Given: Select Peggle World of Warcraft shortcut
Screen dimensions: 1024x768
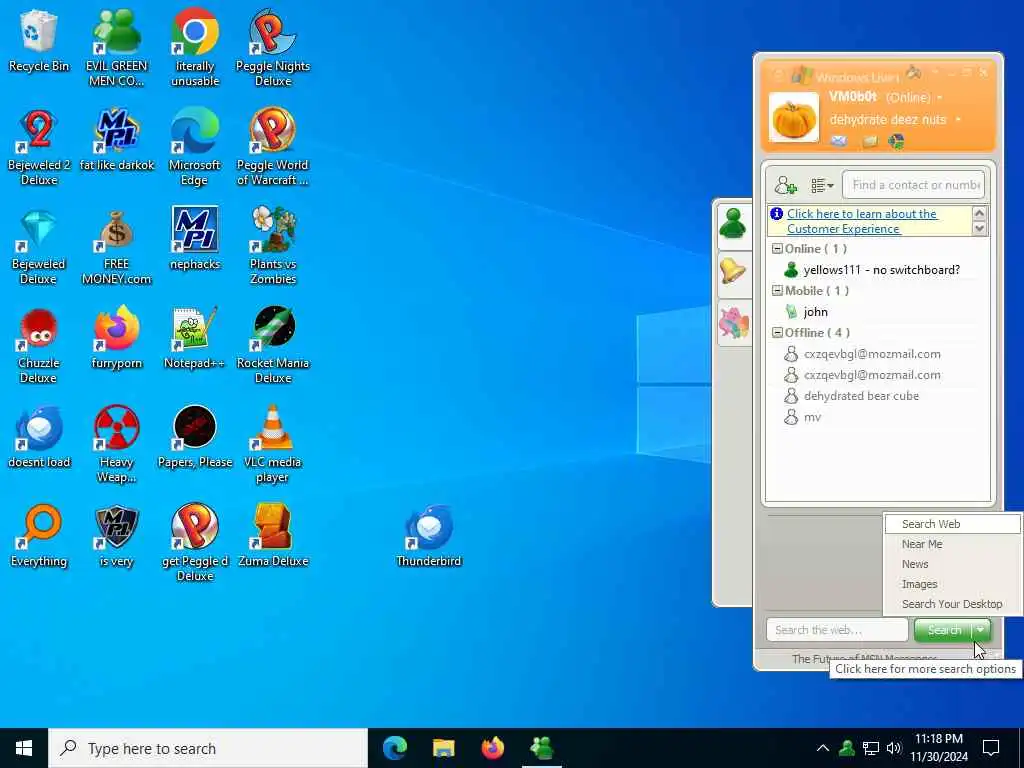Looking at the screenshot, I should (273, 148).
